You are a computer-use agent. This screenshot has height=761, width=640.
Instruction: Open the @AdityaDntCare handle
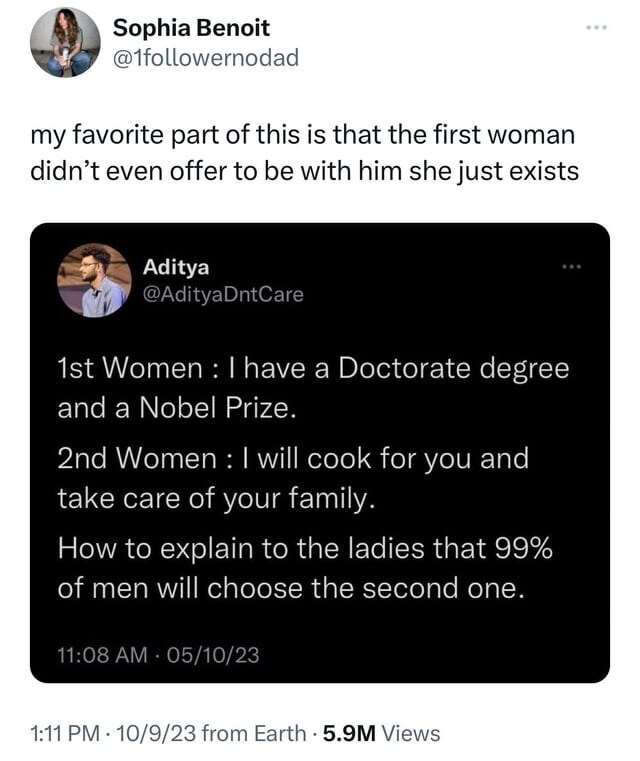(223, 294)
